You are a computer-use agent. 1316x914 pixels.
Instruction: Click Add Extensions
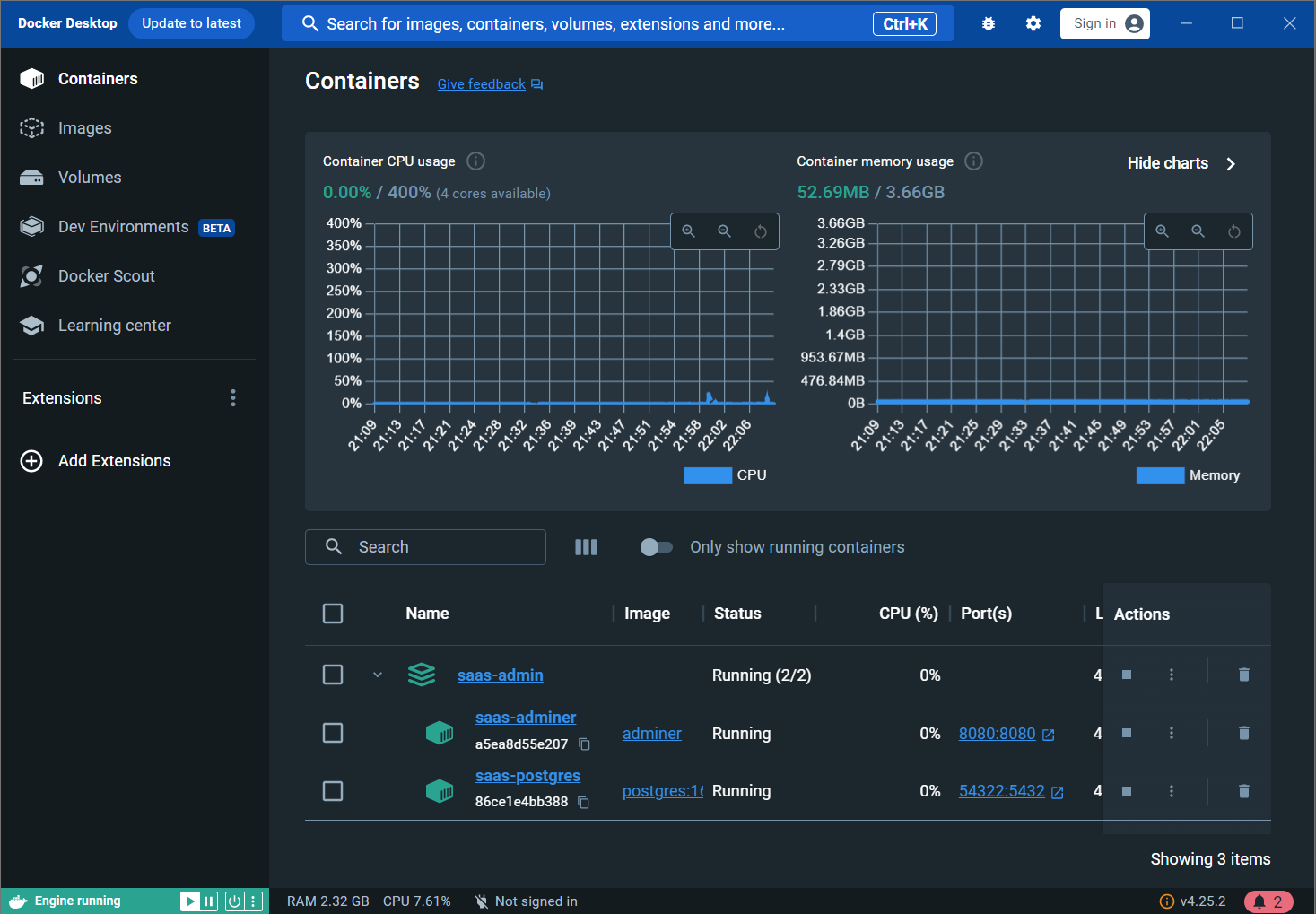point(96,461)
